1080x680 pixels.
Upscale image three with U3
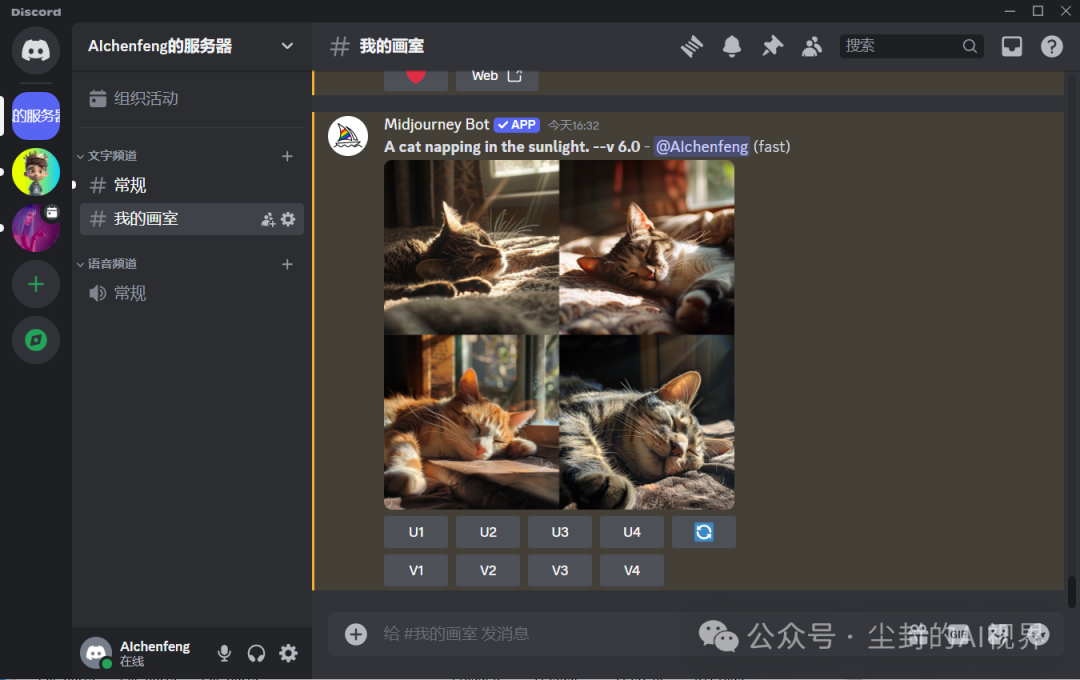click(560, 533)
